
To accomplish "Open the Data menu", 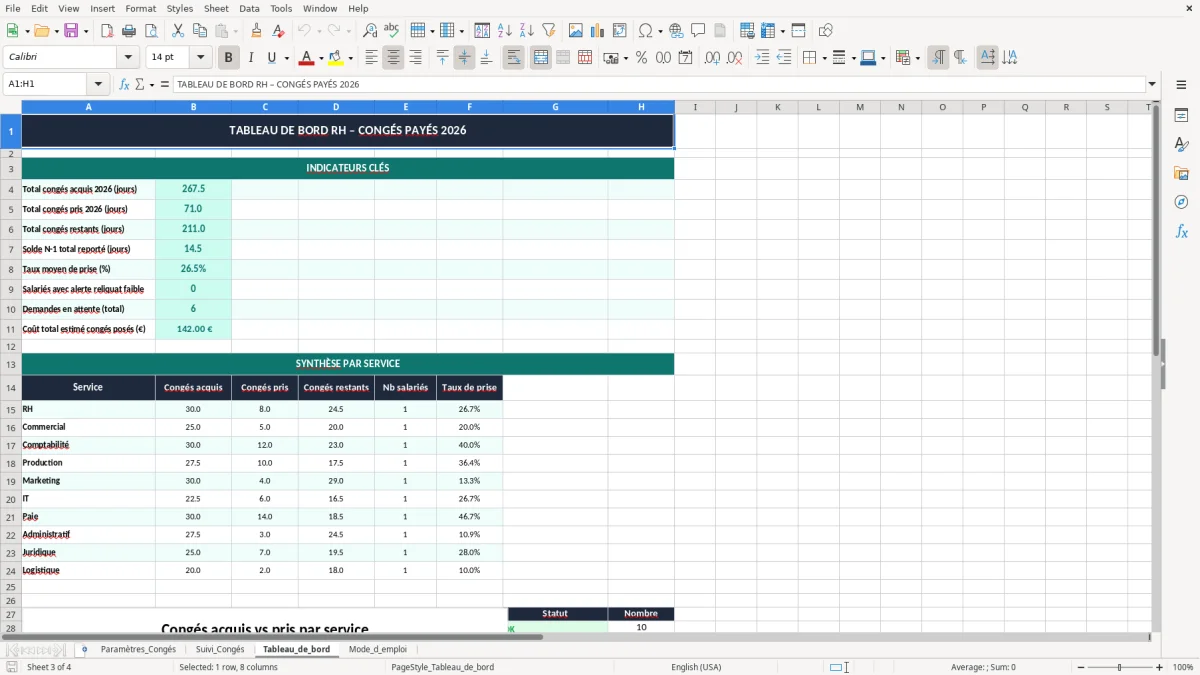I will coord(249,8).
